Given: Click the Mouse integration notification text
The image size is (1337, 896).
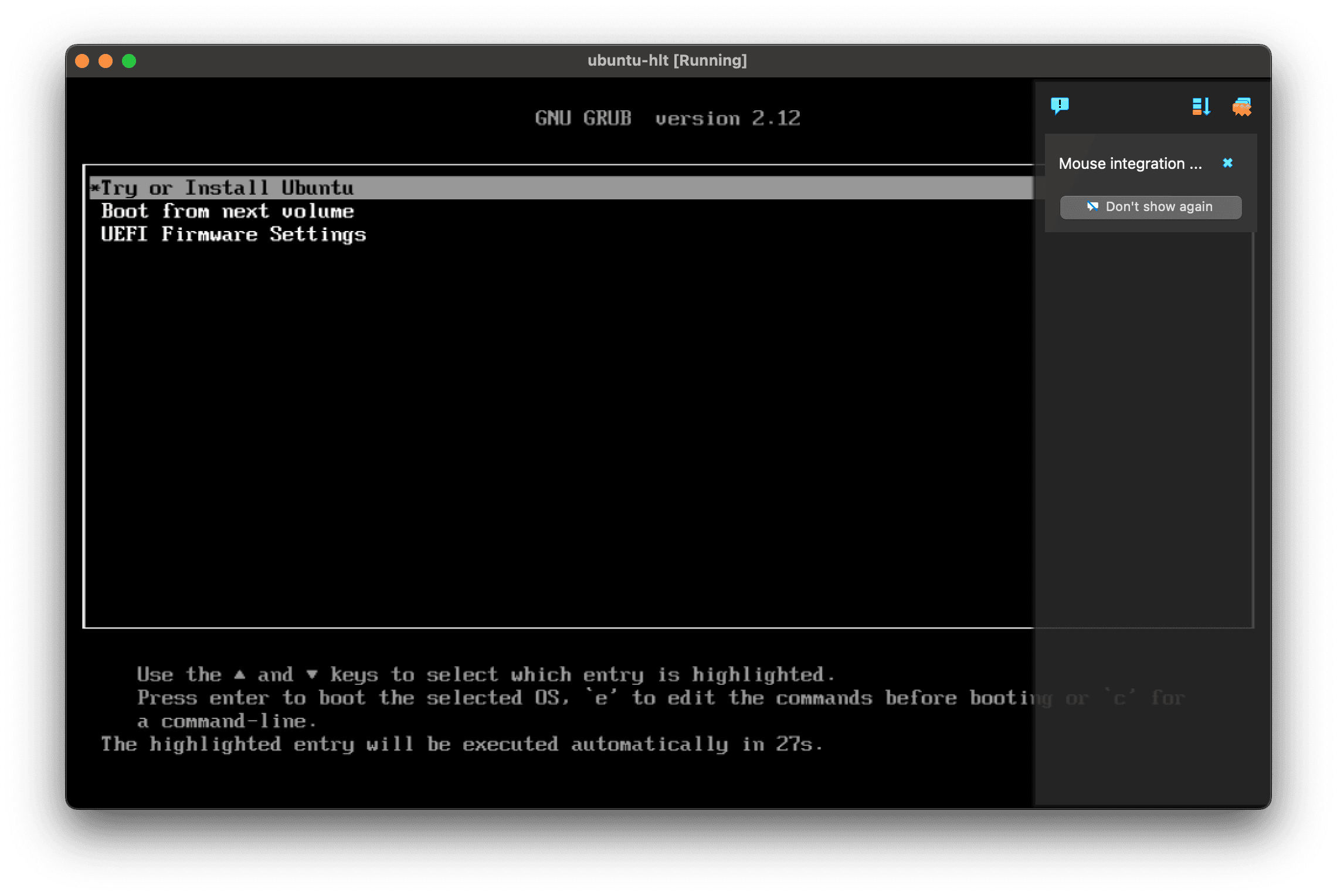Looking at the screenshot, I should click(x=1130, y=164).
